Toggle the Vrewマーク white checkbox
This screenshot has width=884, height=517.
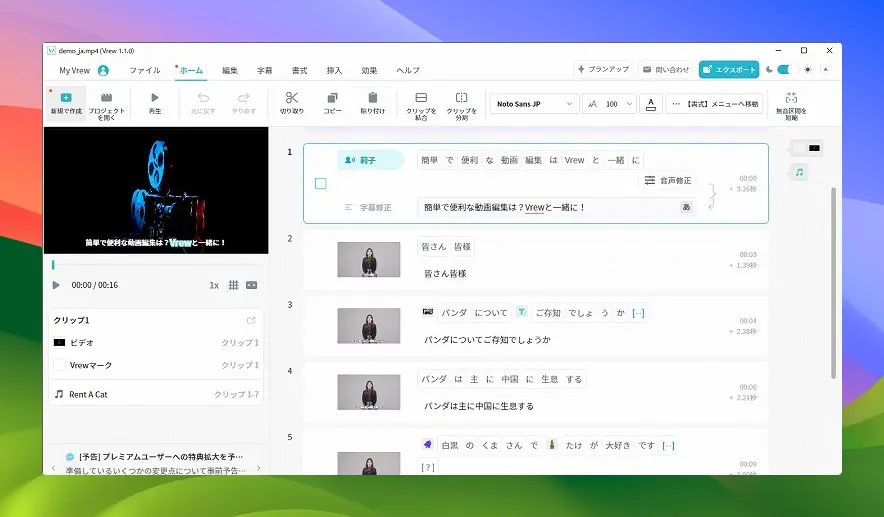pos(59,365)
